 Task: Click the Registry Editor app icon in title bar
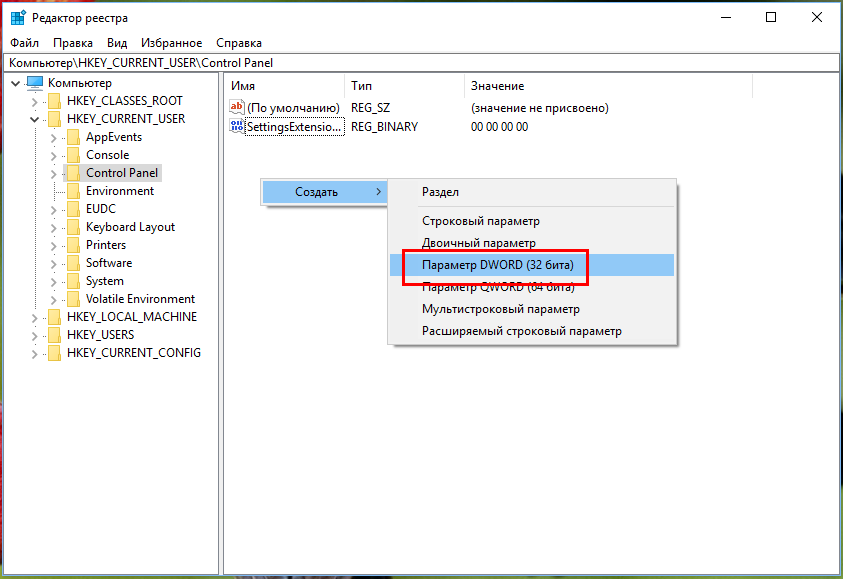18,18
